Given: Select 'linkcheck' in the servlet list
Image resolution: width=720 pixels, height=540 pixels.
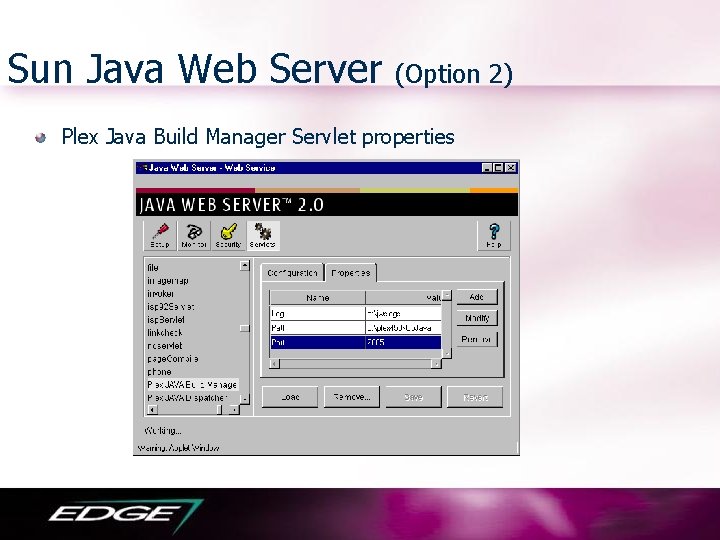Looking at the screenshot, I should (x=164, y=332).
